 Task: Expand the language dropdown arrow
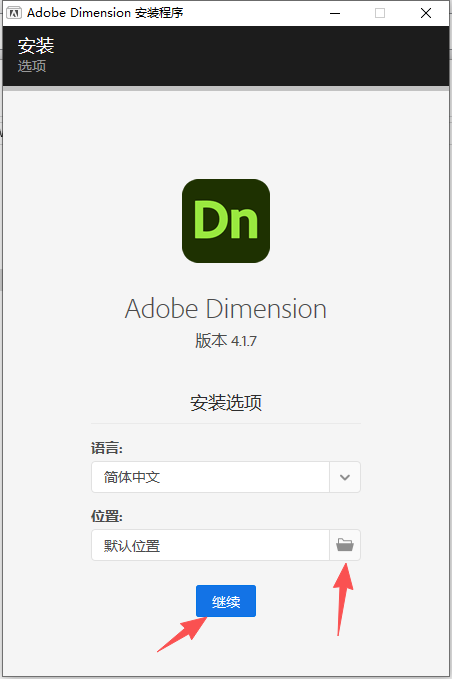tap(345, 477)
